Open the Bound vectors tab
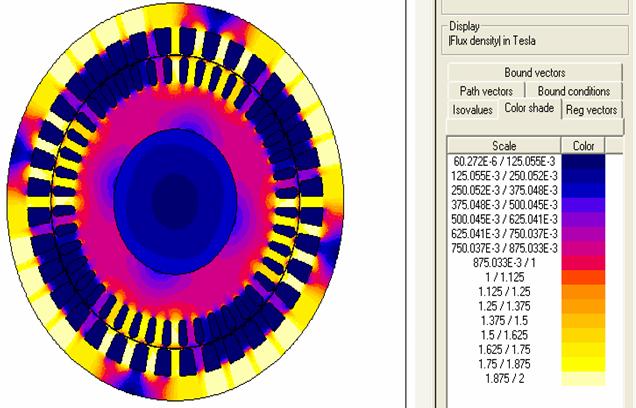The height and width of the screenshot is (408, 636). coord(535,73)
